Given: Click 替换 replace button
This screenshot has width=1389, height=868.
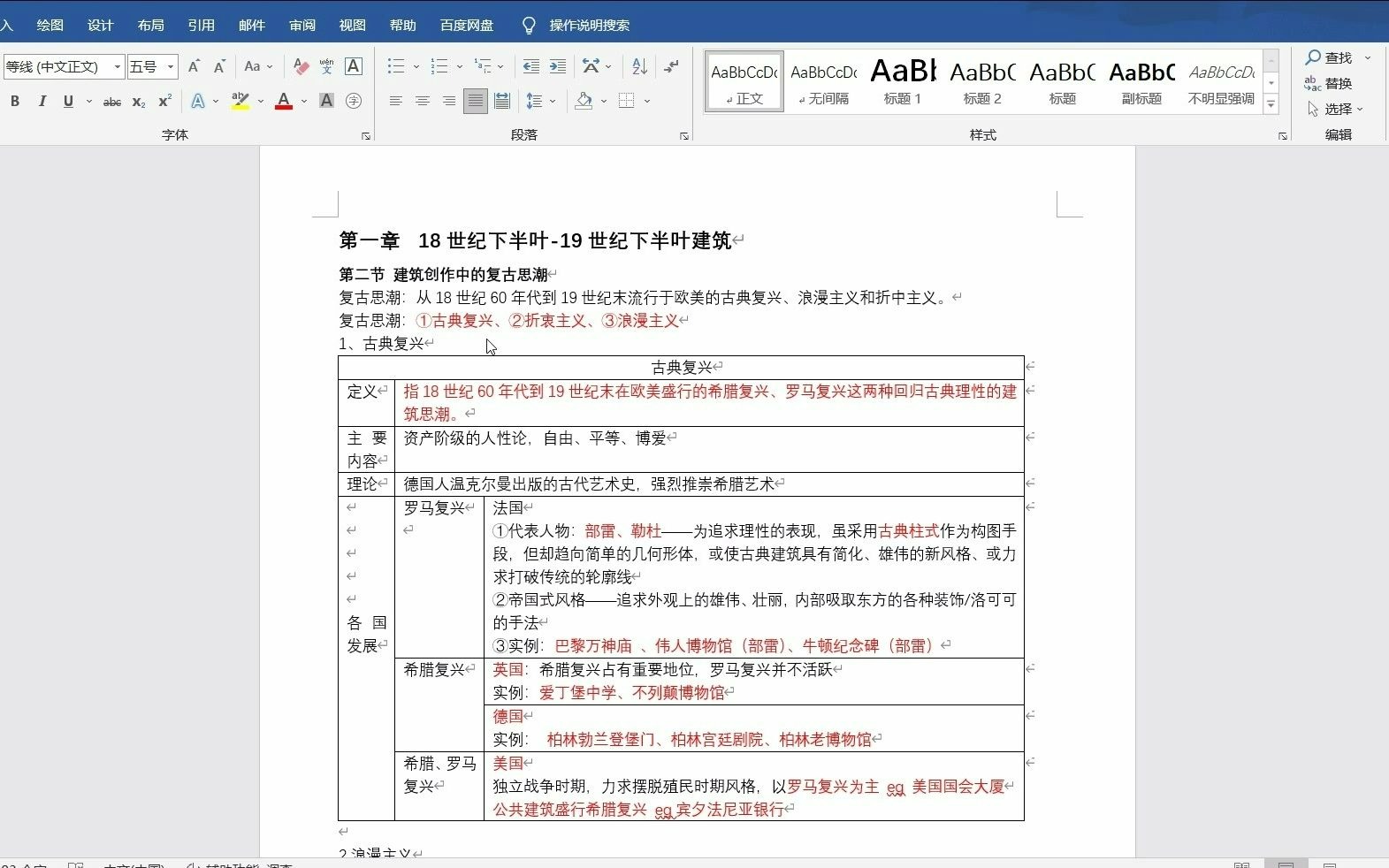Looking at the screenshot, I should point(1329,83).
